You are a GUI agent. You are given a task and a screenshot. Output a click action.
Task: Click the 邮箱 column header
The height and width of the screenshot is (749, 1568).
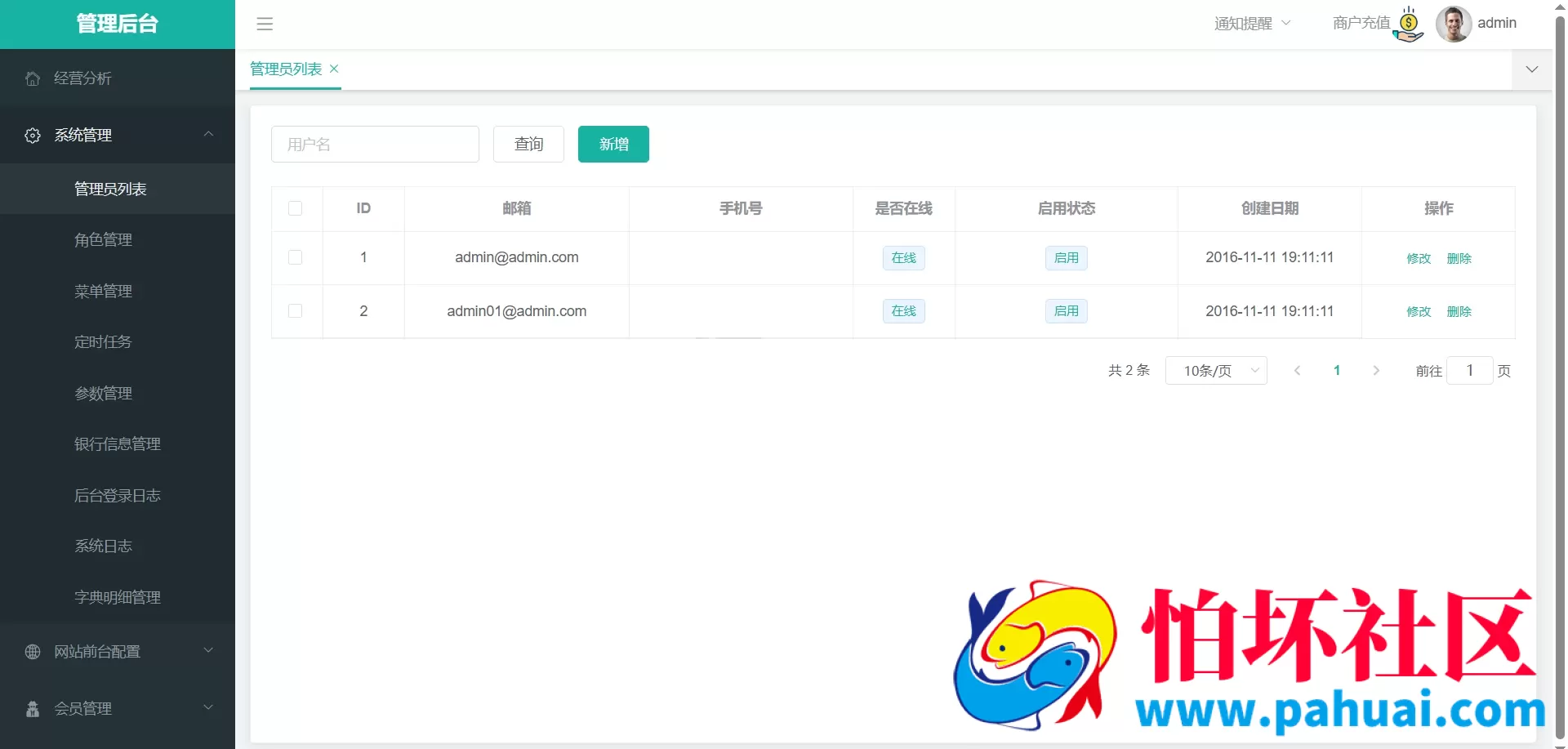[517, 208]
